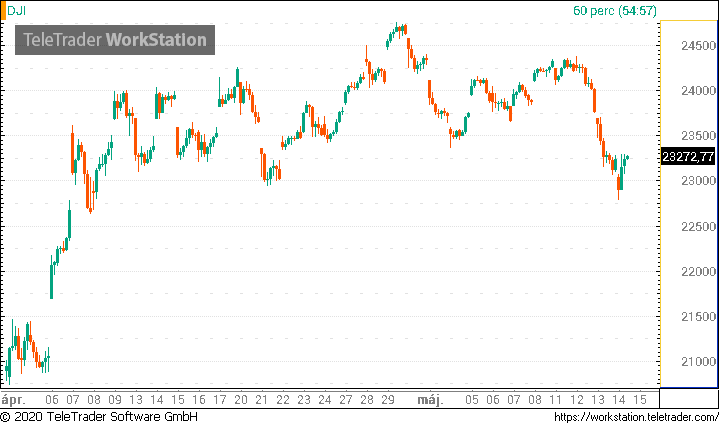
Task: Click the DJI symbol label
Action: click(x=17, y=11)
